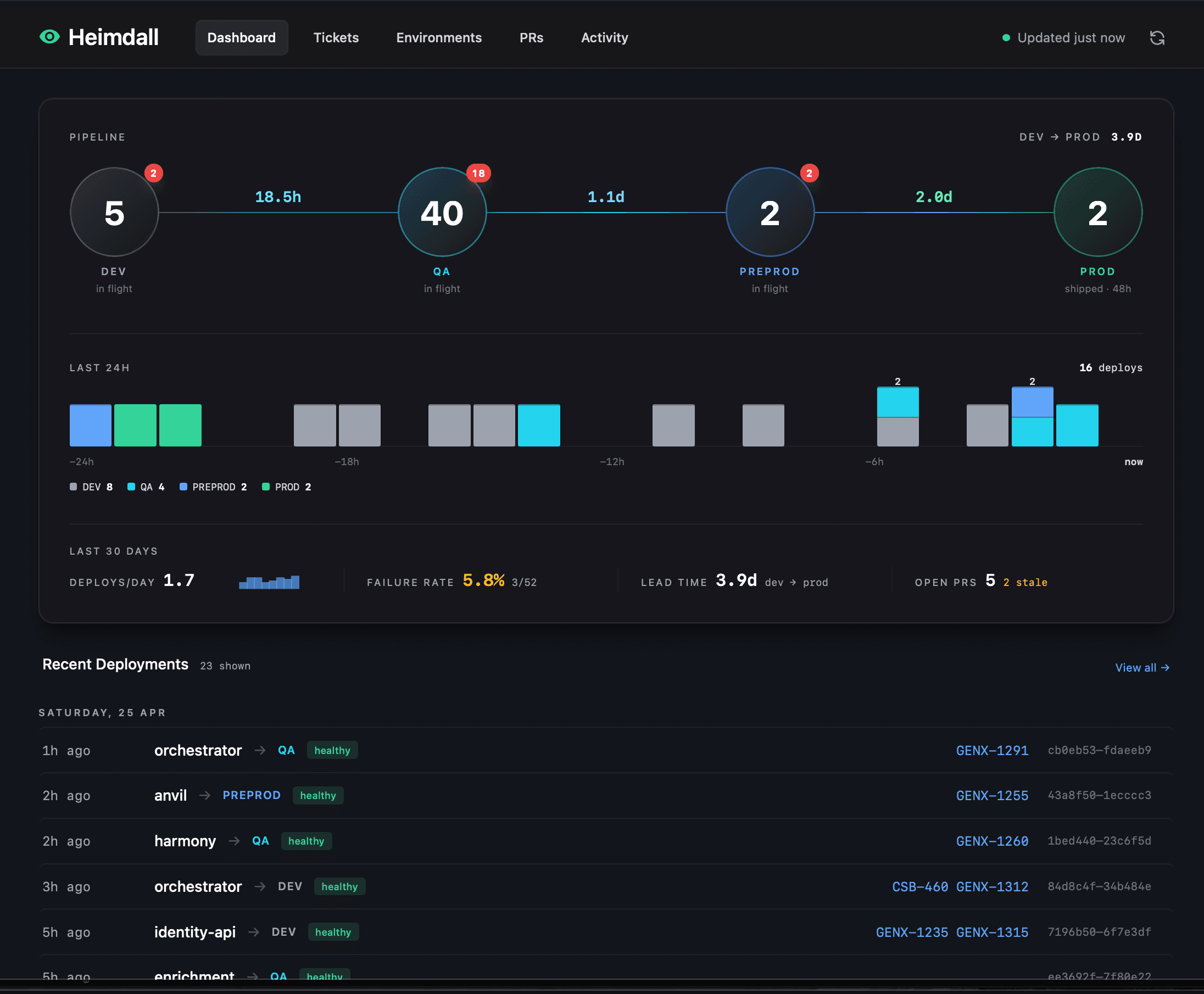Click the 5.8% failure rate value
1204x994 pixels.
coord(483,580)
